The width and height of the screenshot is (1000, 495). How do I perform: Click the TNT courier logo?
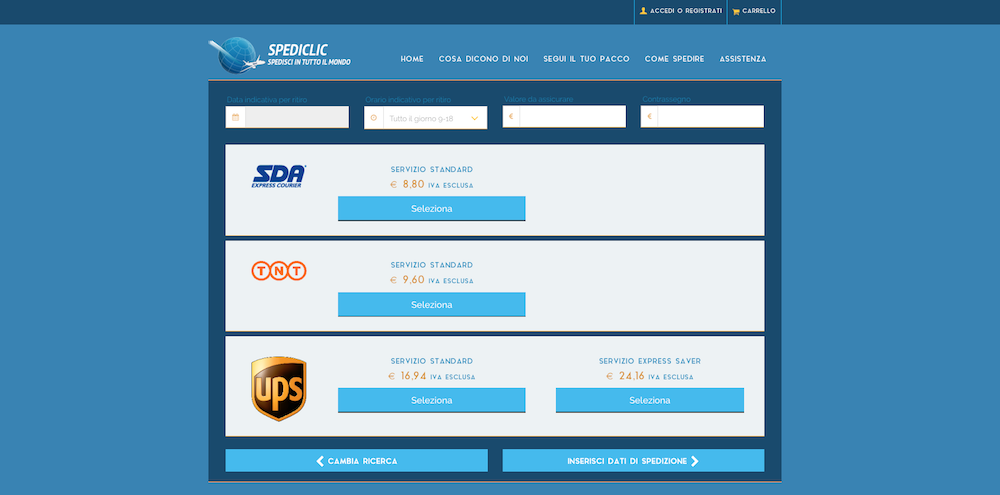tap(279, 271)
